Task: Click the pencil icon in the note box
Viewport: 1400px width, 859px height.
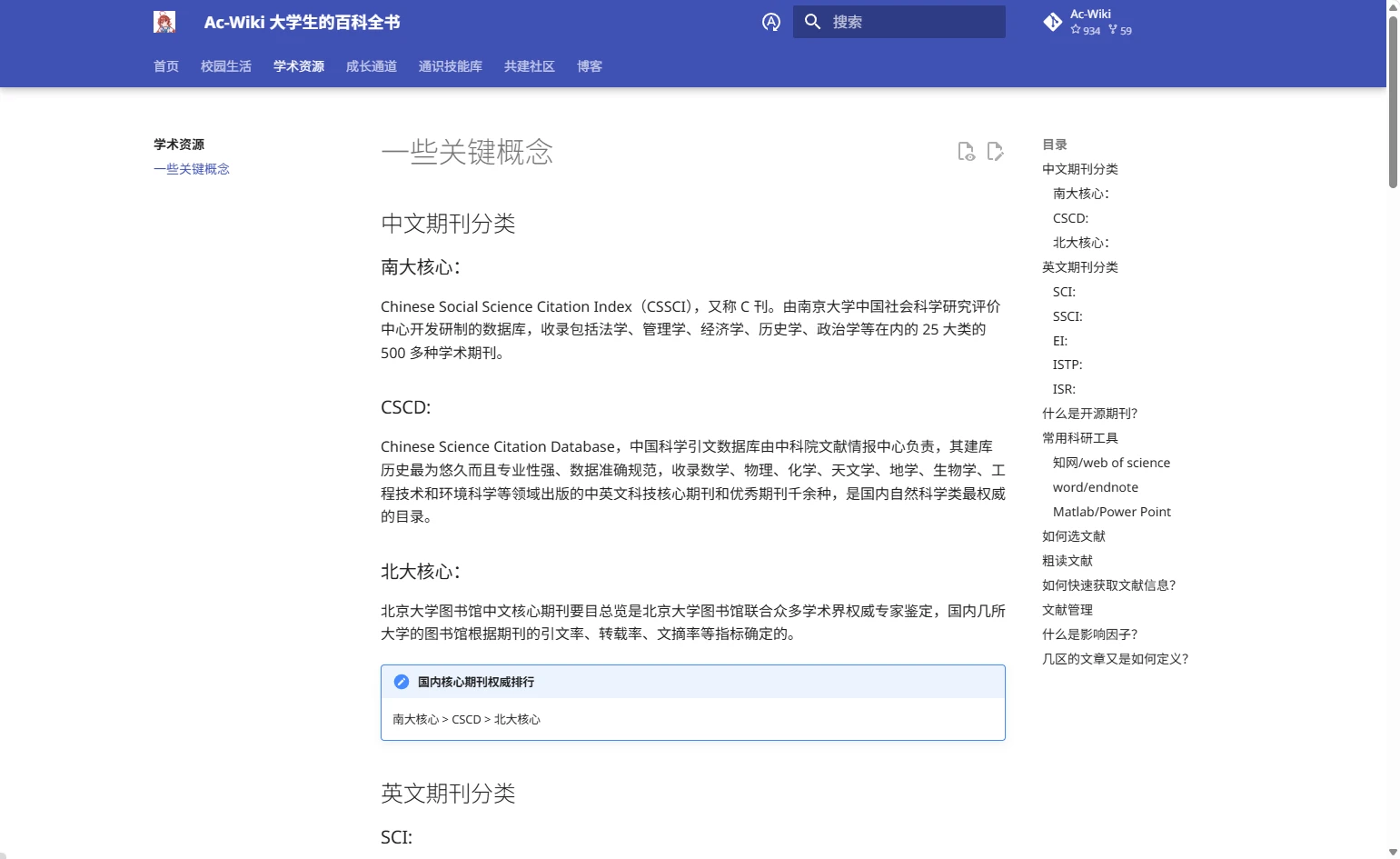Action: (x=402, y=682)
